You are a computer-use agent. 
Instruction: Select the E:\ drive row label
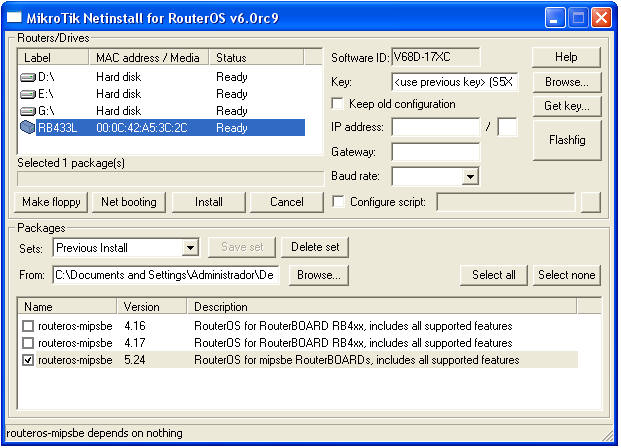point(46,94)
